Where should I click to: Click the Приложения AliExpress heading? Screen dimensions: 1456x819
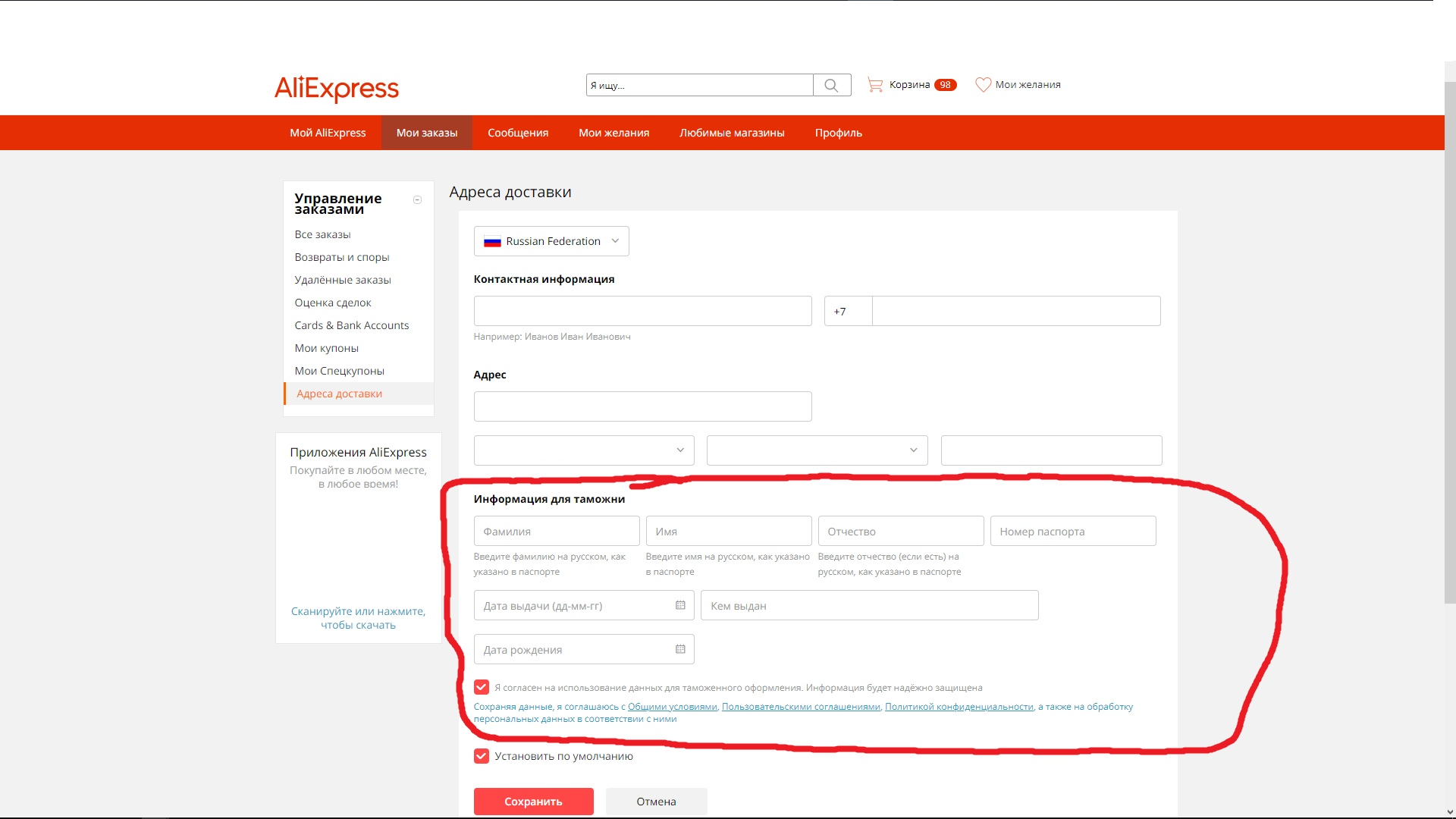[x=359, y=452]
